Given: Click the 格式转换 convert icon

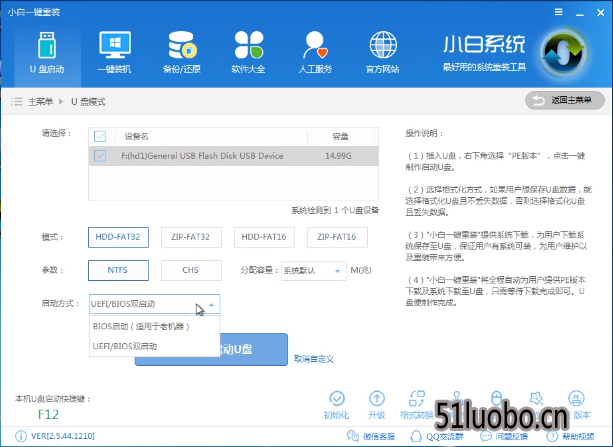Looking at the screenshot, I should [x=417, y=399].
